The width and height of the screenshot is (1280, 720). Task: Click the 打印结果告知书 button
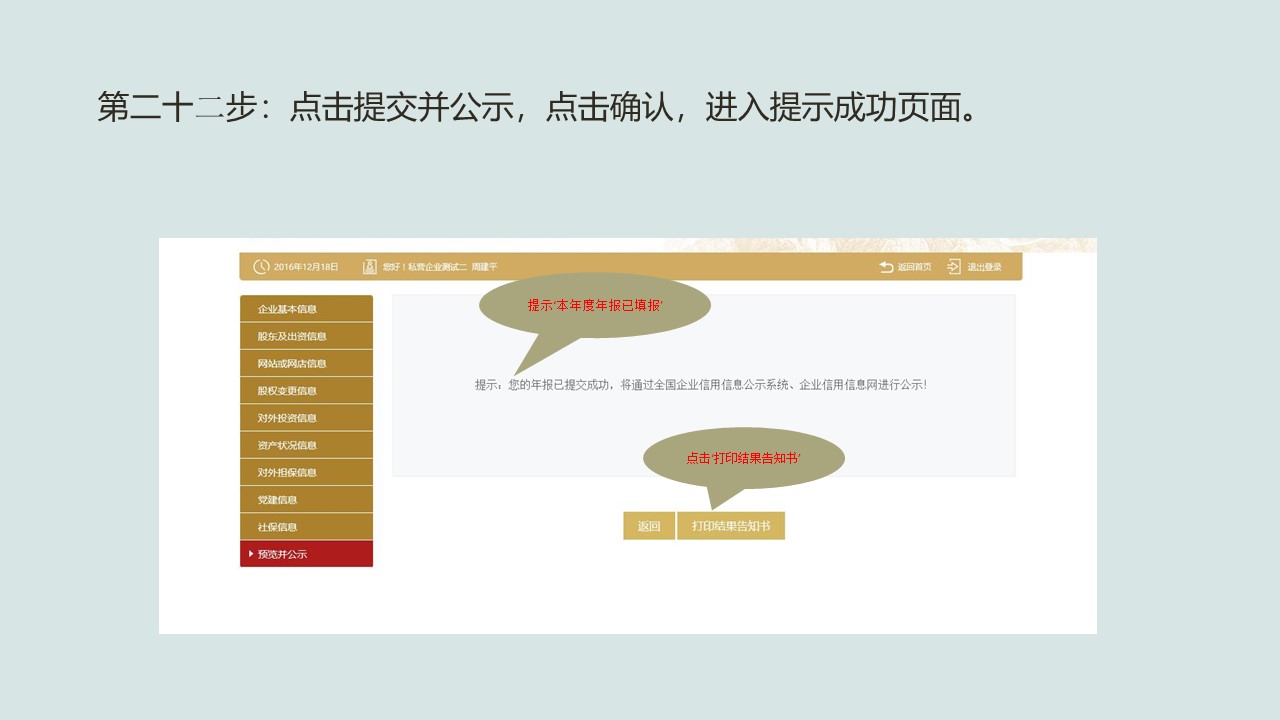coord(731,525)
